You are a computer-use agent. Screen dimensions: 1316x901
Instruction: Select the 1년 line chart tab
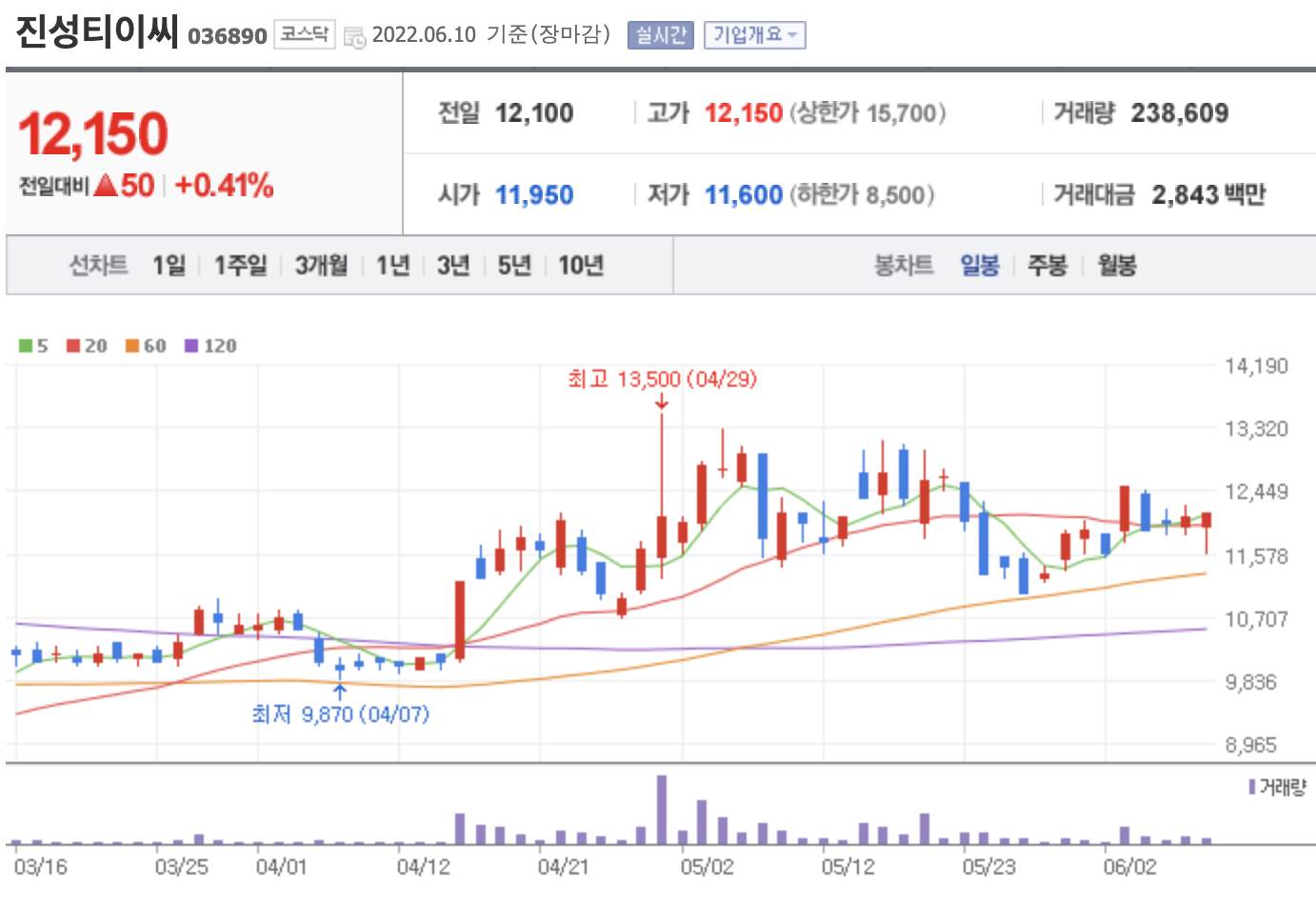pos(392,265)
